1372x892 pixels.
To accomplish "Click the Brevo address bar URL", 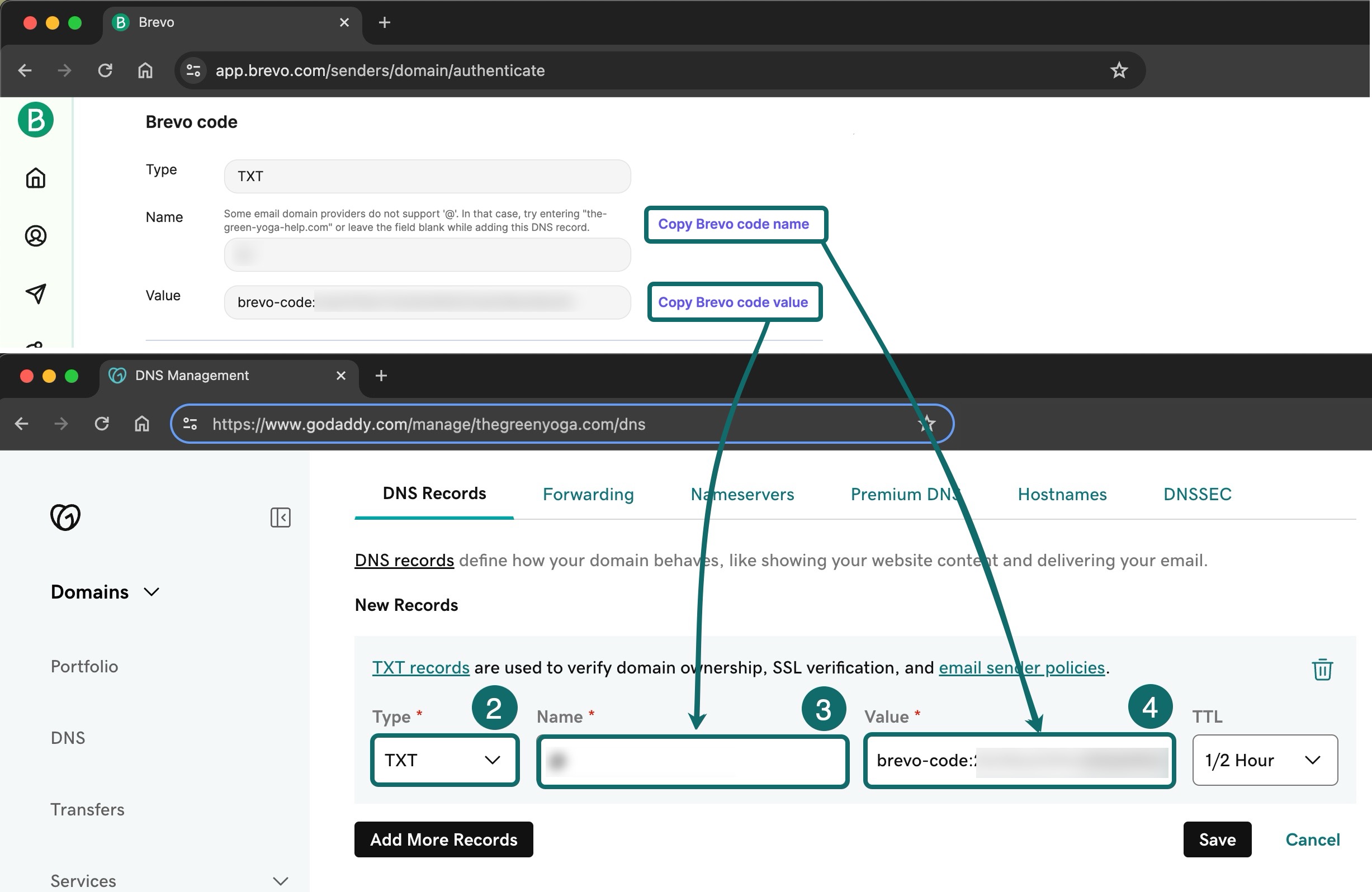I will point(380,70).
